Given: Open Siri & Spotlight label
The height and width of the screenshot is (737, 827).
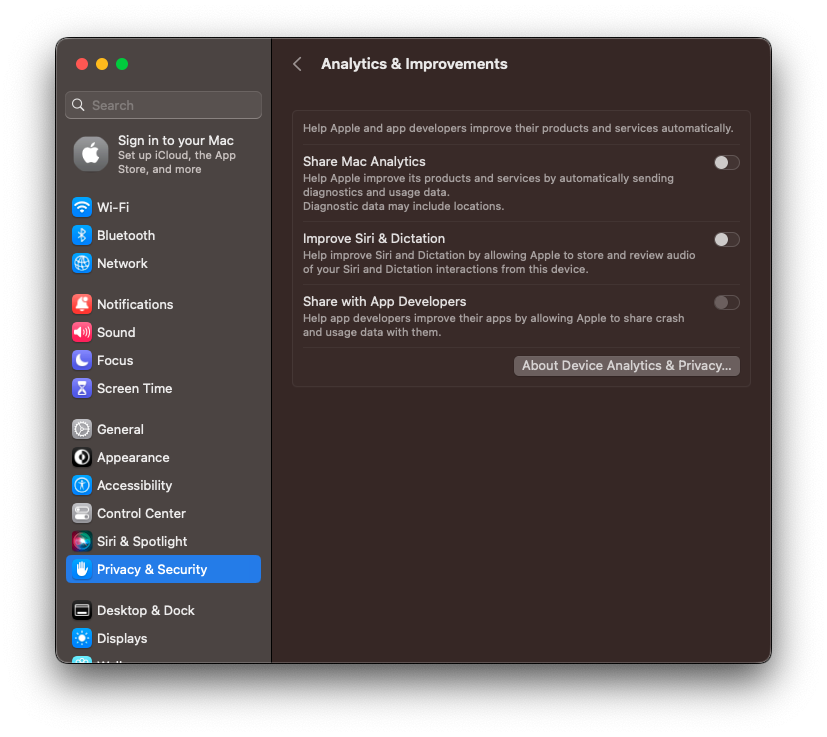Looking at the screenshot, I should pyautogui.click(x=142, y=541).
